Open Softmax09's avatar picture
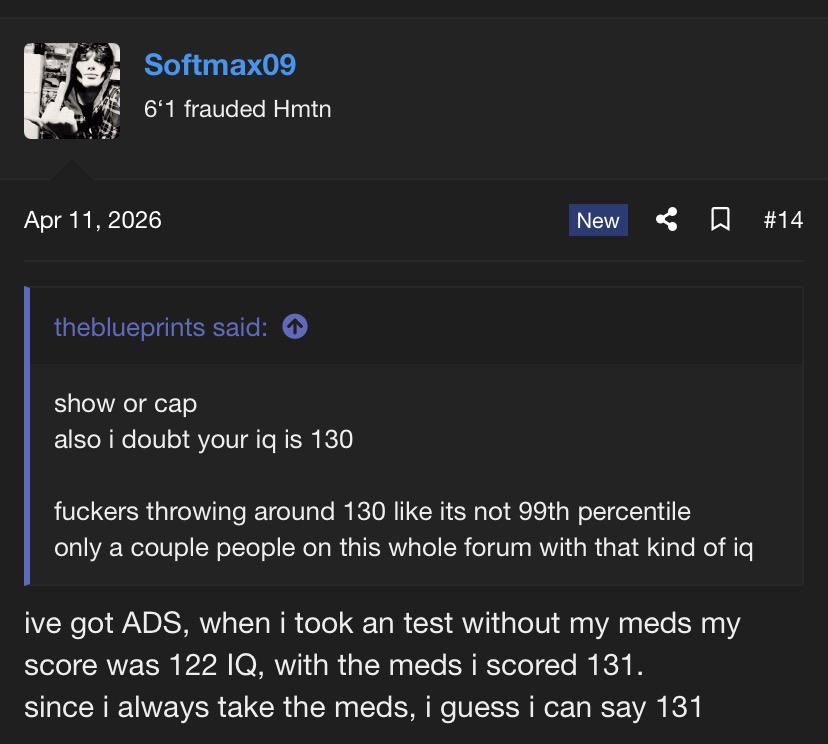The height and width of the screenshot is (744, 828). click(72, 91)
